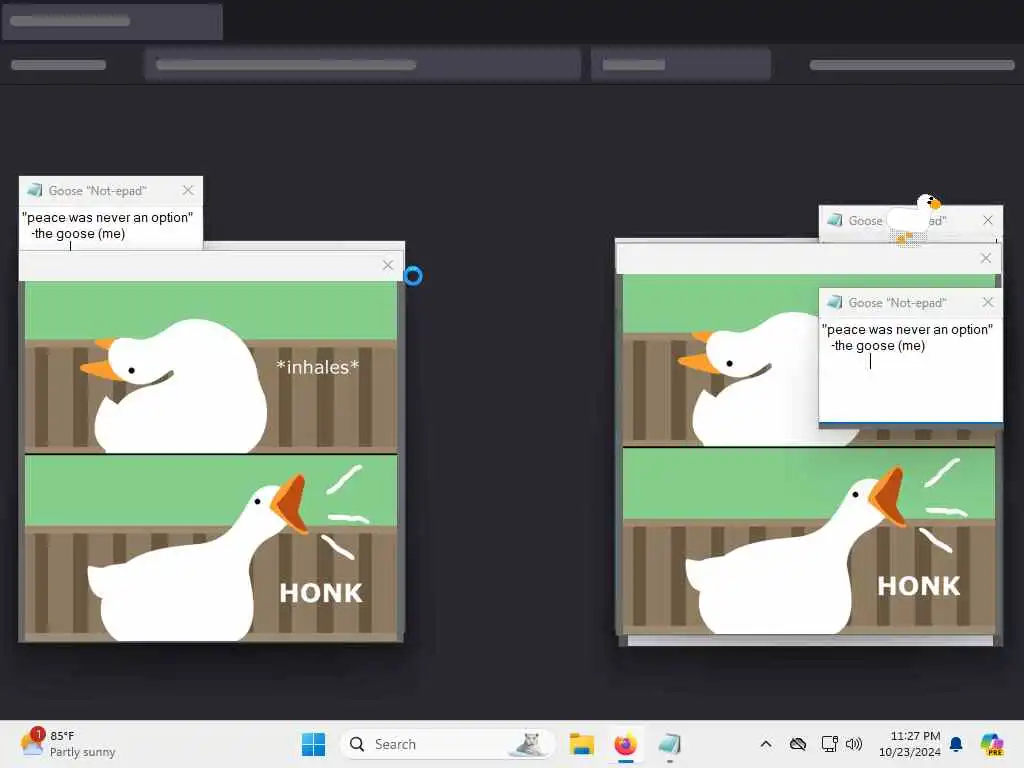Screen dimensions: 1024x768
Task: Click the upper right Goose window title icon
Action: tap(835, 221)
